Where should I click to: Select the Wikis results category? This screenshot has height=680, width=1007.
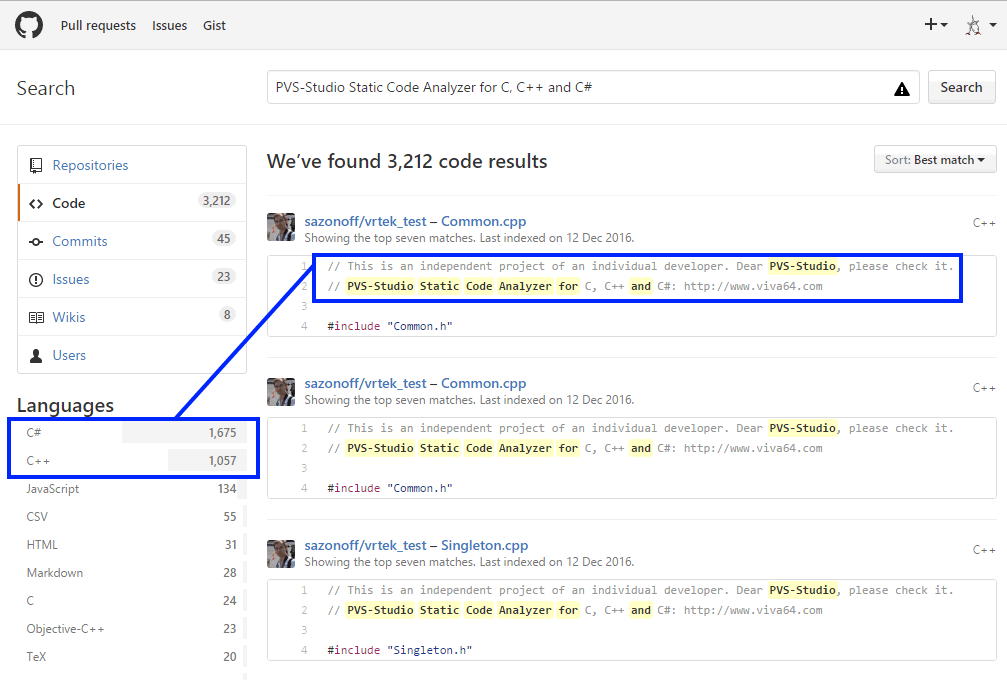[132, 317]
